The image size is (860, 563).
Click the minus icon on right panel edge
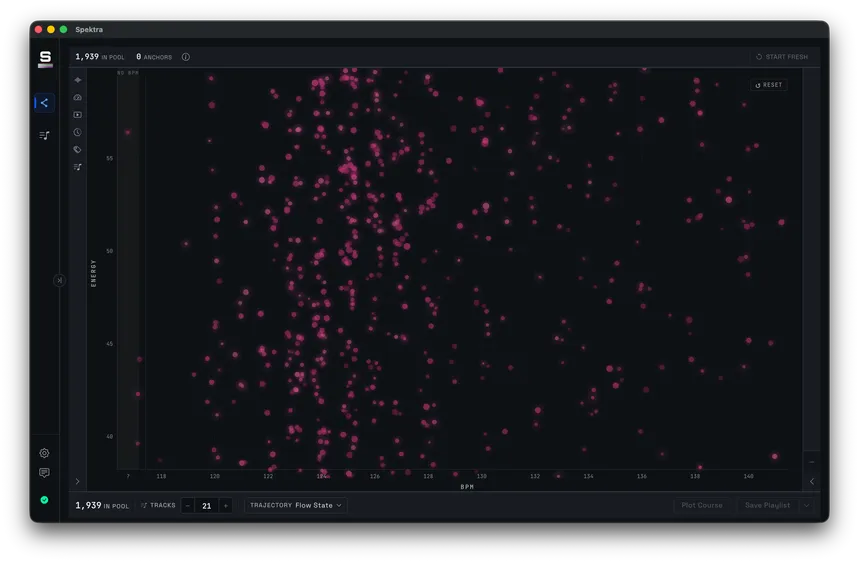(812, 462)
